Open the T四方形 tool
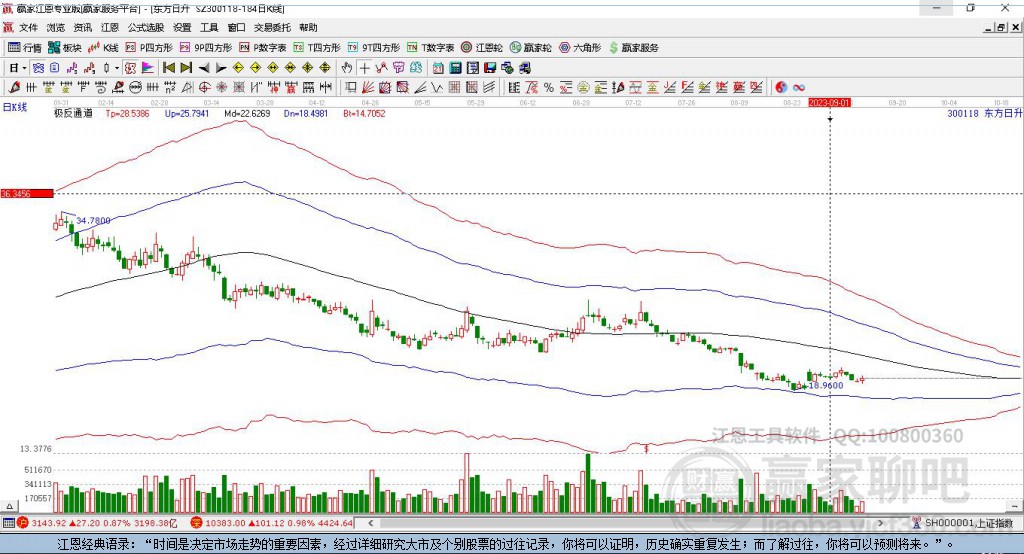The width and height of the screenshot is (1024, 554). coord(317,48)
